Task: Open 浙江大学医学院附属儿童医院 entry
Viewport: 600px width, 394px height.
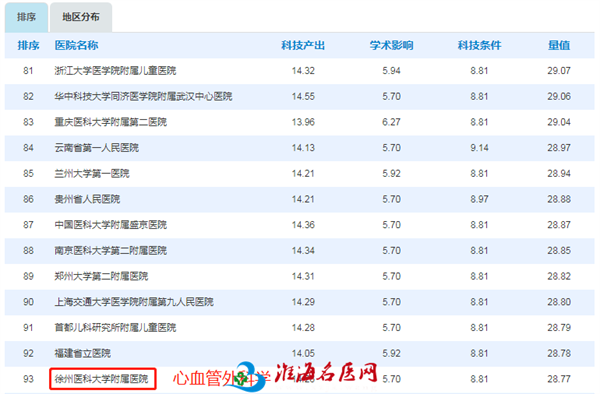Action: point(115,71)
